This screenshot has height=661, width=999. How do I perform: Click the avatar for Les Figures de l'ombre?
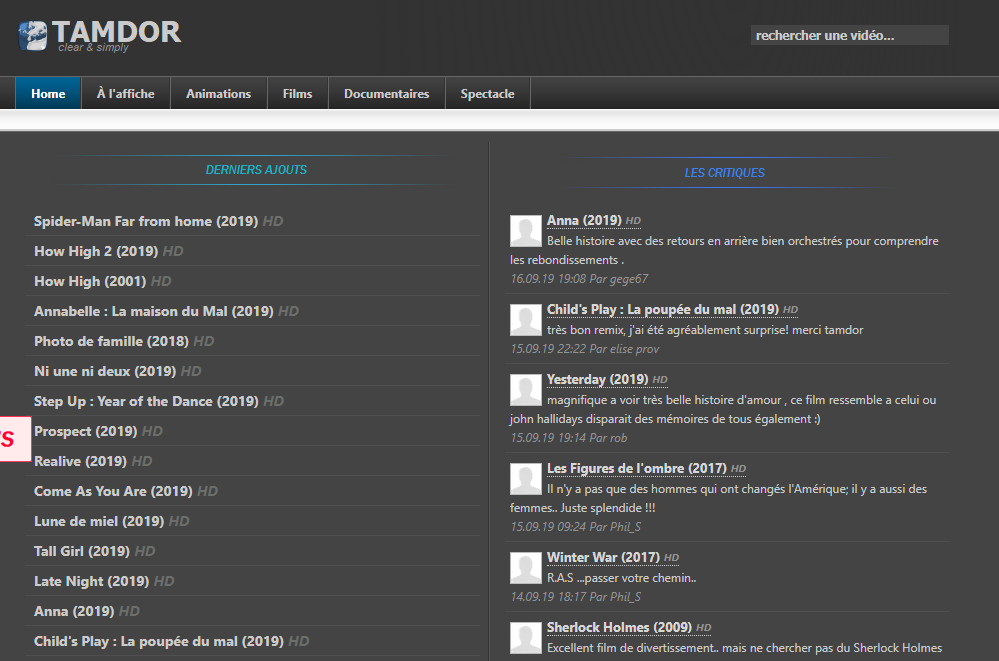tap(526, 479)
